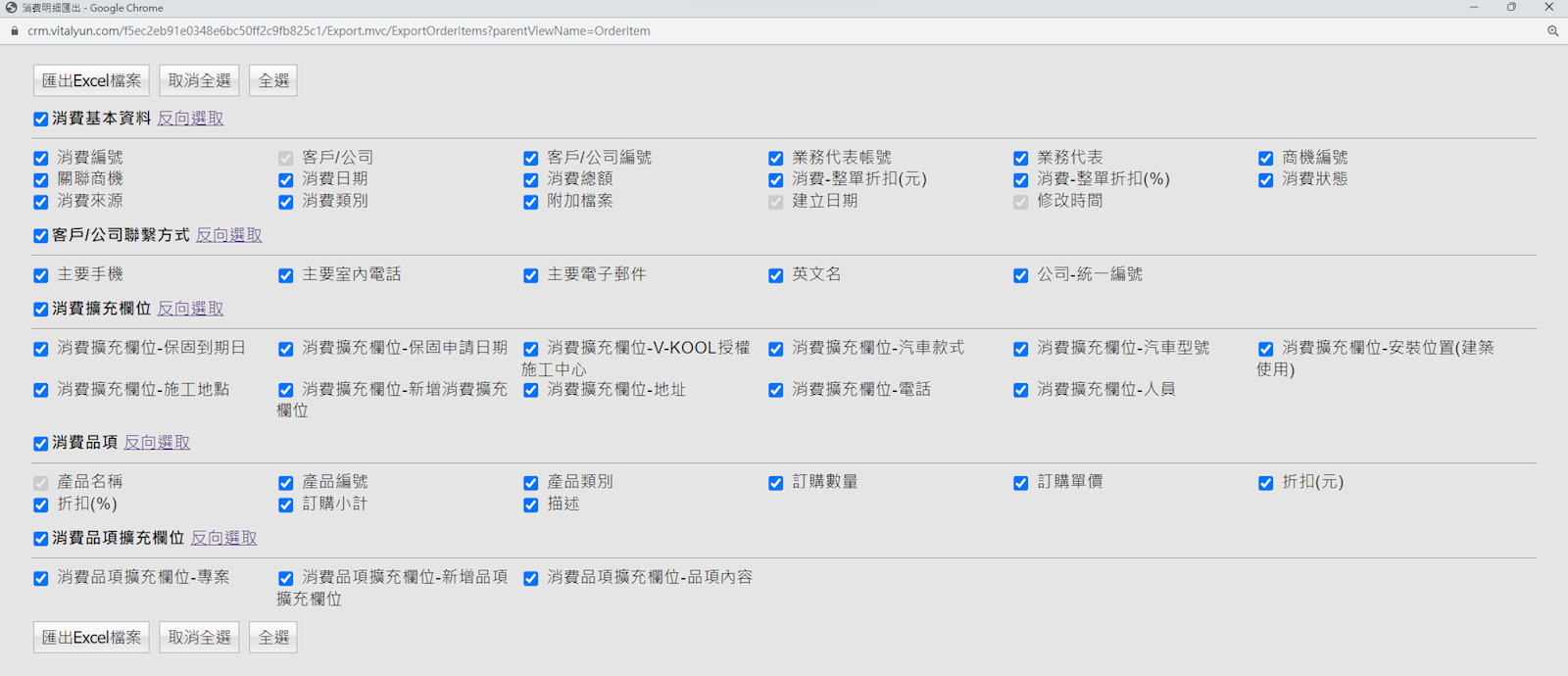Screen dimensions: 1568x676
Task: Click the top 匯出Excel檔案 button
Action: pos(91,80)
